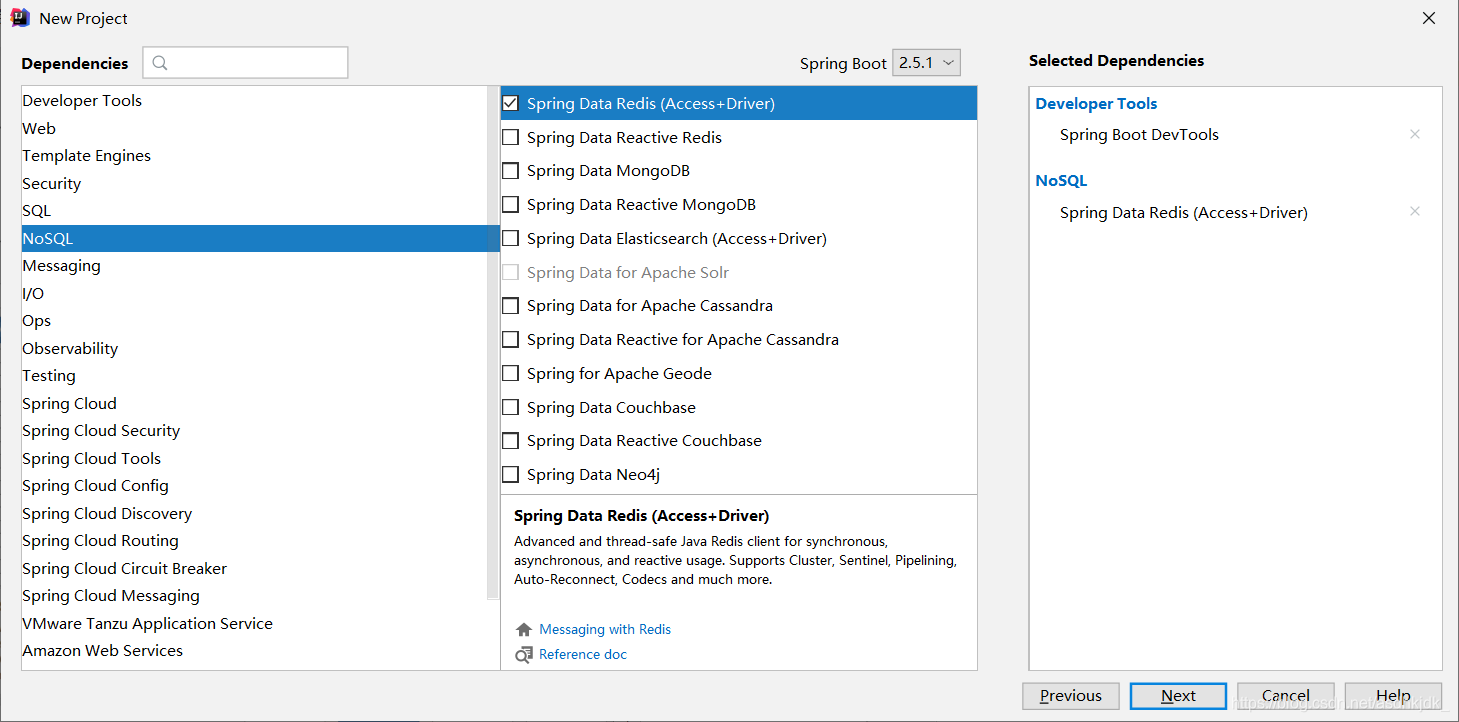
Task: Check Spring Data Neo4j
Action: coord(511,475)
